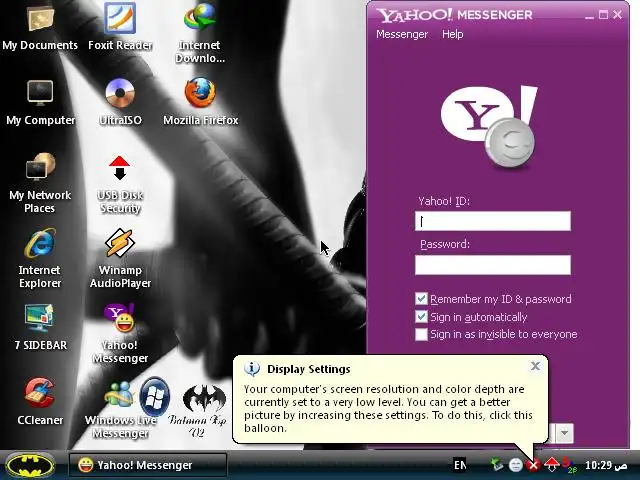Open the Messenger menu
Image resolution: width=640 pixels, height=480 pixels.
click(x=402, y=34)
